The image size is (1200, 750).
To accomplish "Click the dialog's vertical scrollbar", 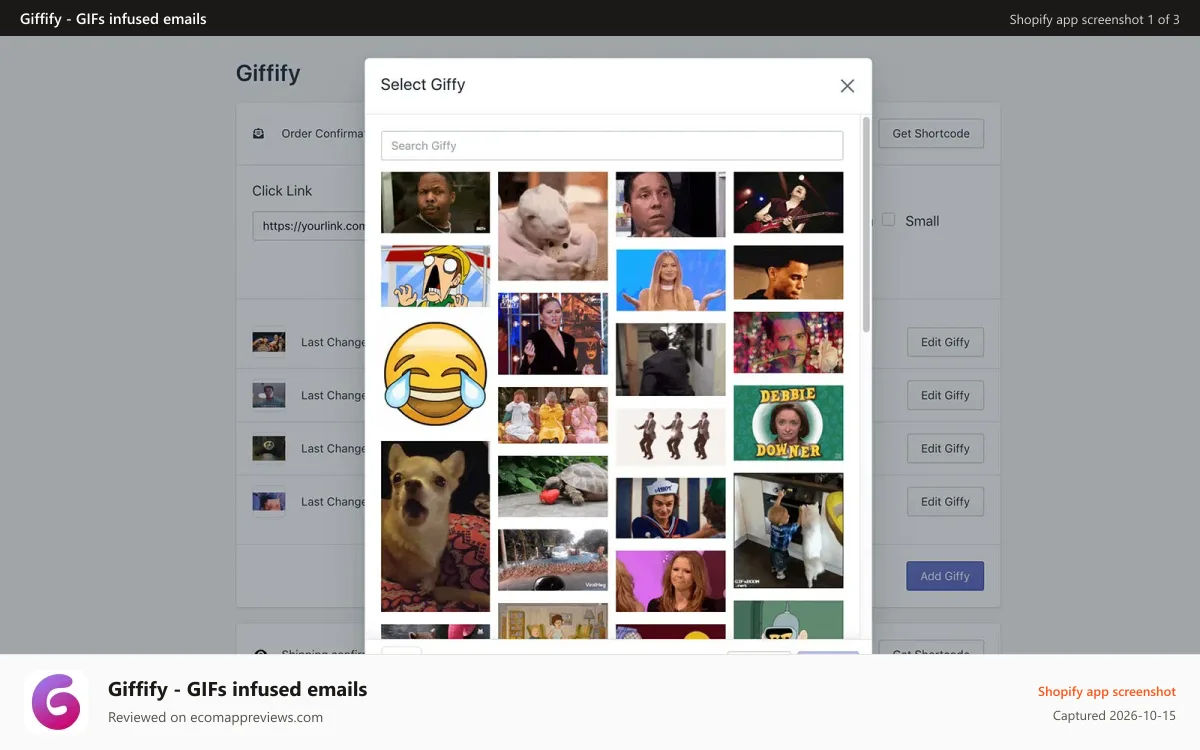I will [865, 225].
